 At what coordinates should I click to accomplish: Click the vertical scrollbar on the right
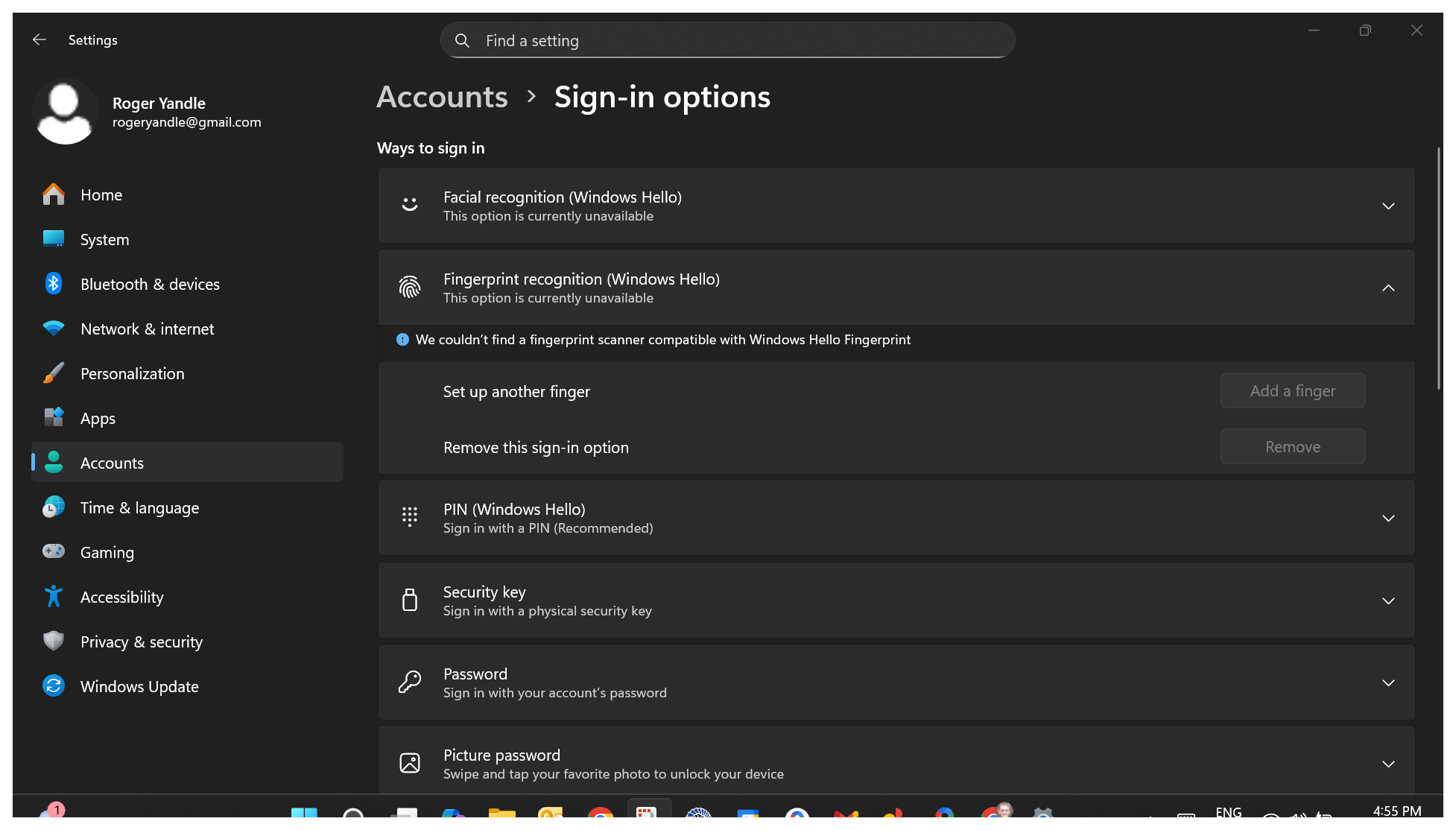point(1439,268)
